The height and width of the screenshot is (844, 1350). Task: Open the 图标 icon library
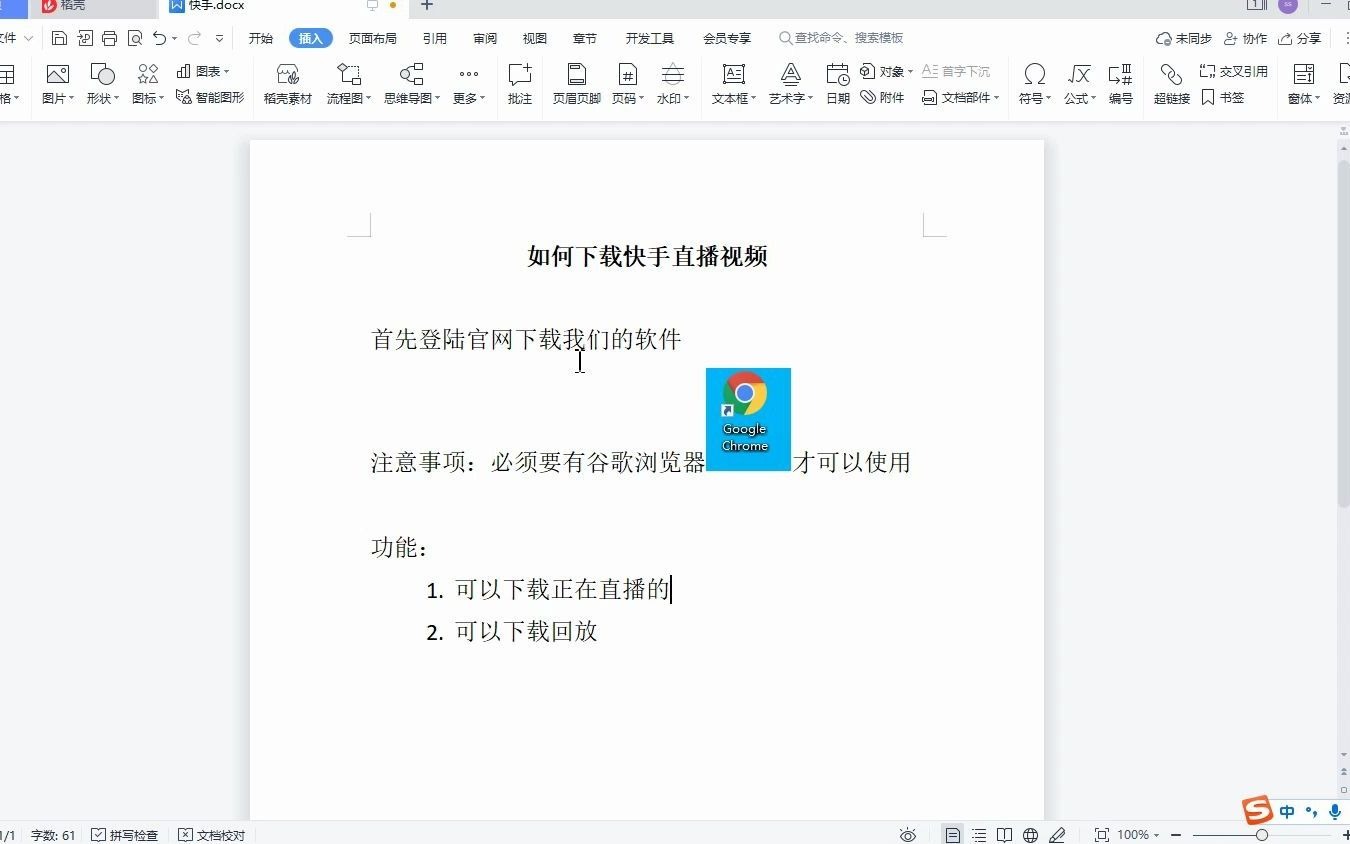tap(148, 85)
